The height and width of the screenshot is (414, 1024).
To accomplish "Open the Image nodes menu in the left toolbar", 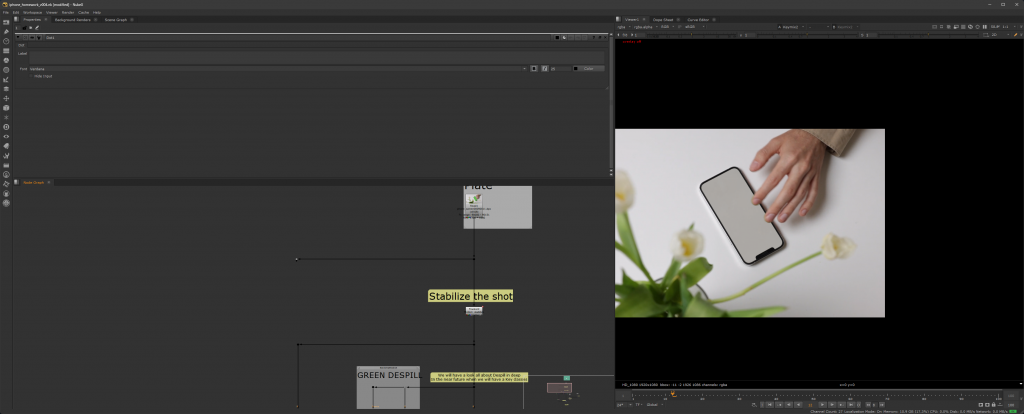I will pyautogui.click(x=6, y=22).
